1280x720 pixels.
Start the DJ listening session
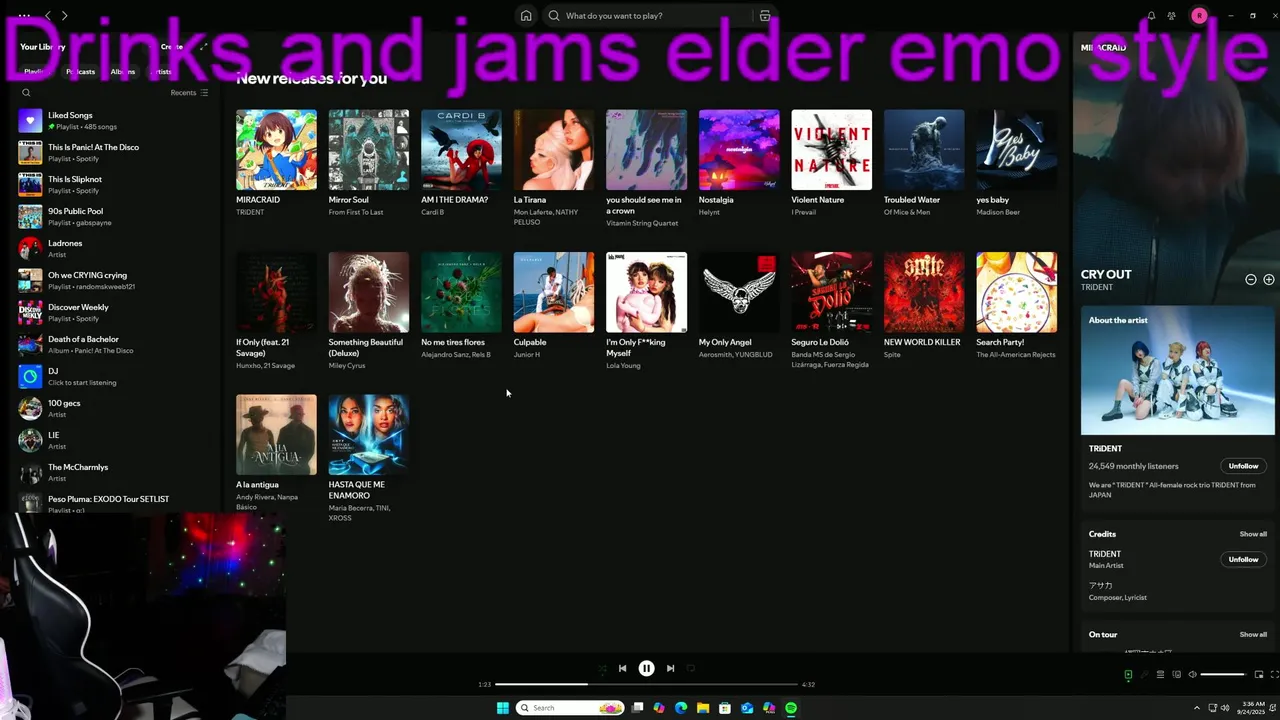[x=113, y=377]
